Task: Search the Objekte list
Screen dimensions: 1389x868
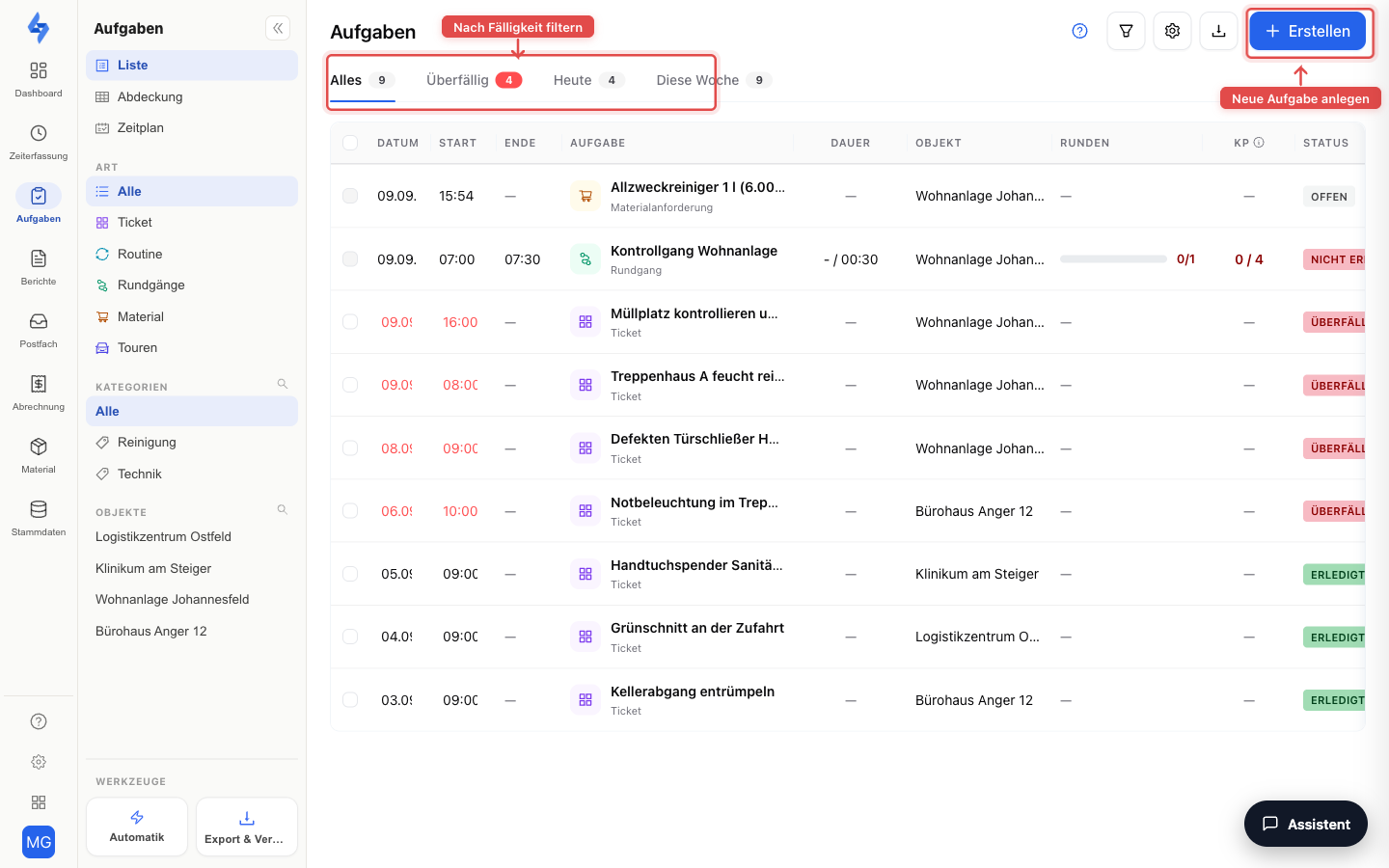Action: (283, 509)
